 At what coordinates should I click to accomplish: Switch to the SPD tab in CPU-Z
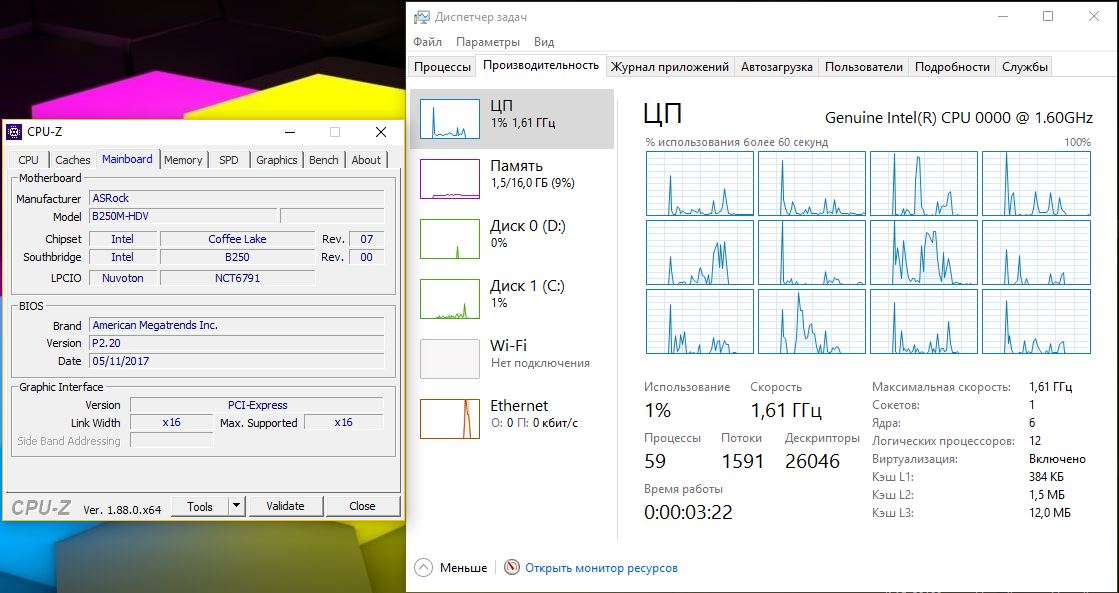click(x=229, y=160)
